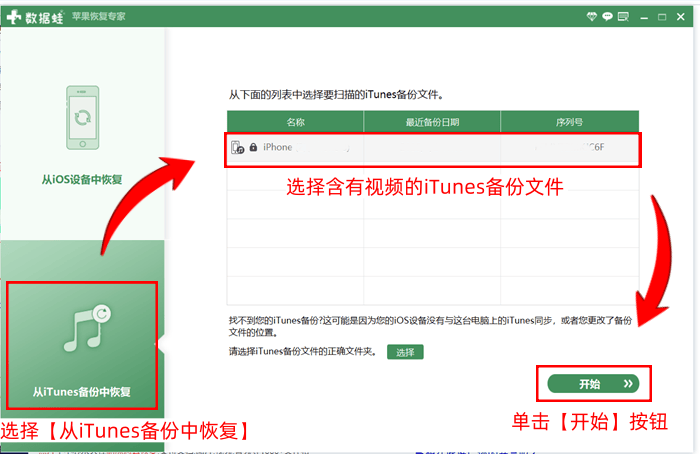The height and width of the screenshot is (454, 700).
Task: Click the phone sync icon in sidebar
Action: [x=83, y=117]
